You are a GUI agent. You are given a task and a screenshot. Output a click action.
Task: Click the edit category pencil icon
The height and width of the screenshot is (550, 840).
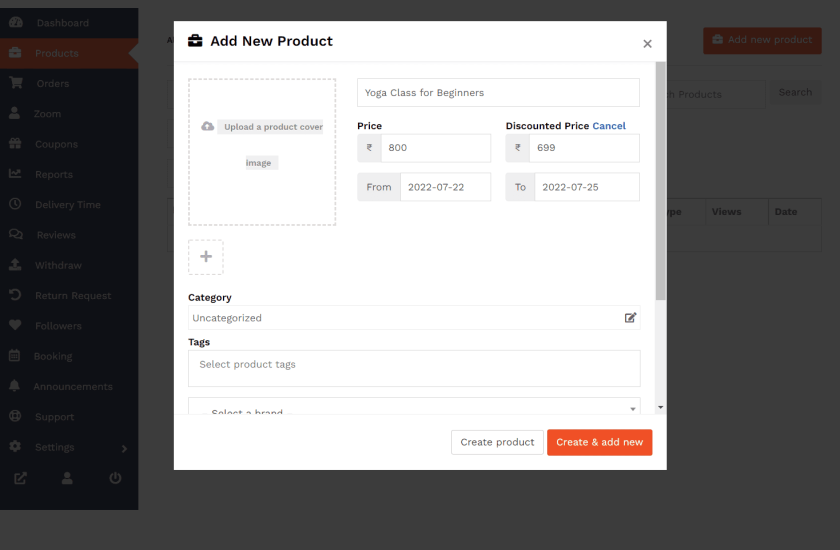(631, 318)
